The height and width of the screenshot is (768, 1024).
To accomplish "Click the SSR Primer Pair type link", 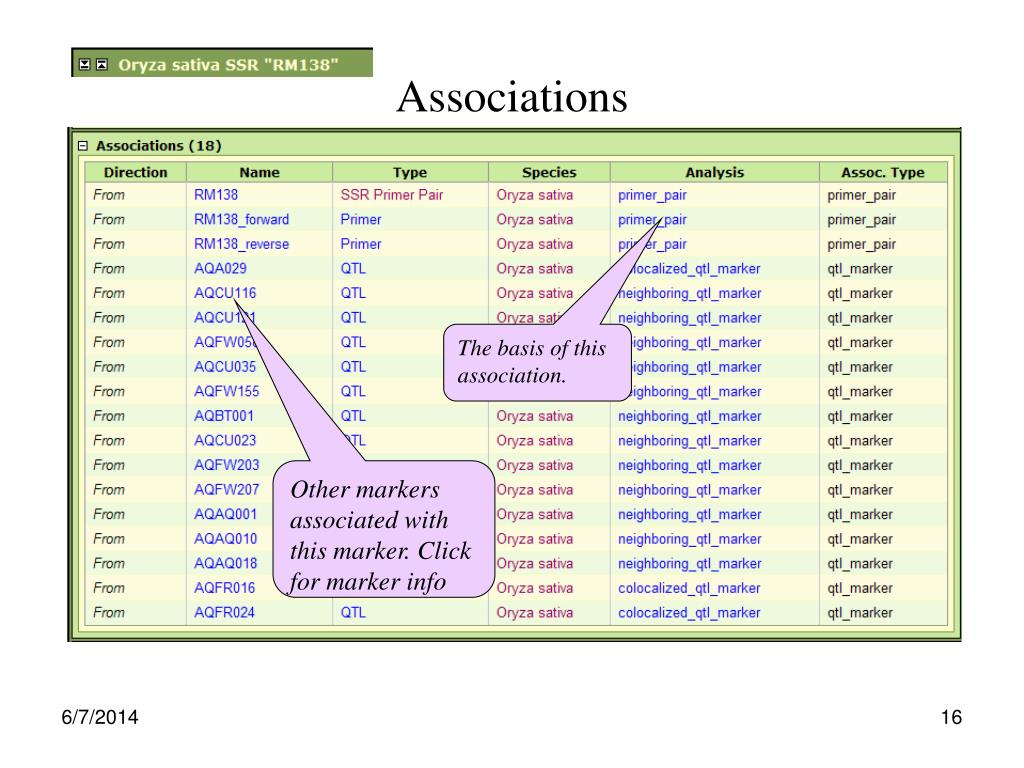I will click(x=391, y=195).
